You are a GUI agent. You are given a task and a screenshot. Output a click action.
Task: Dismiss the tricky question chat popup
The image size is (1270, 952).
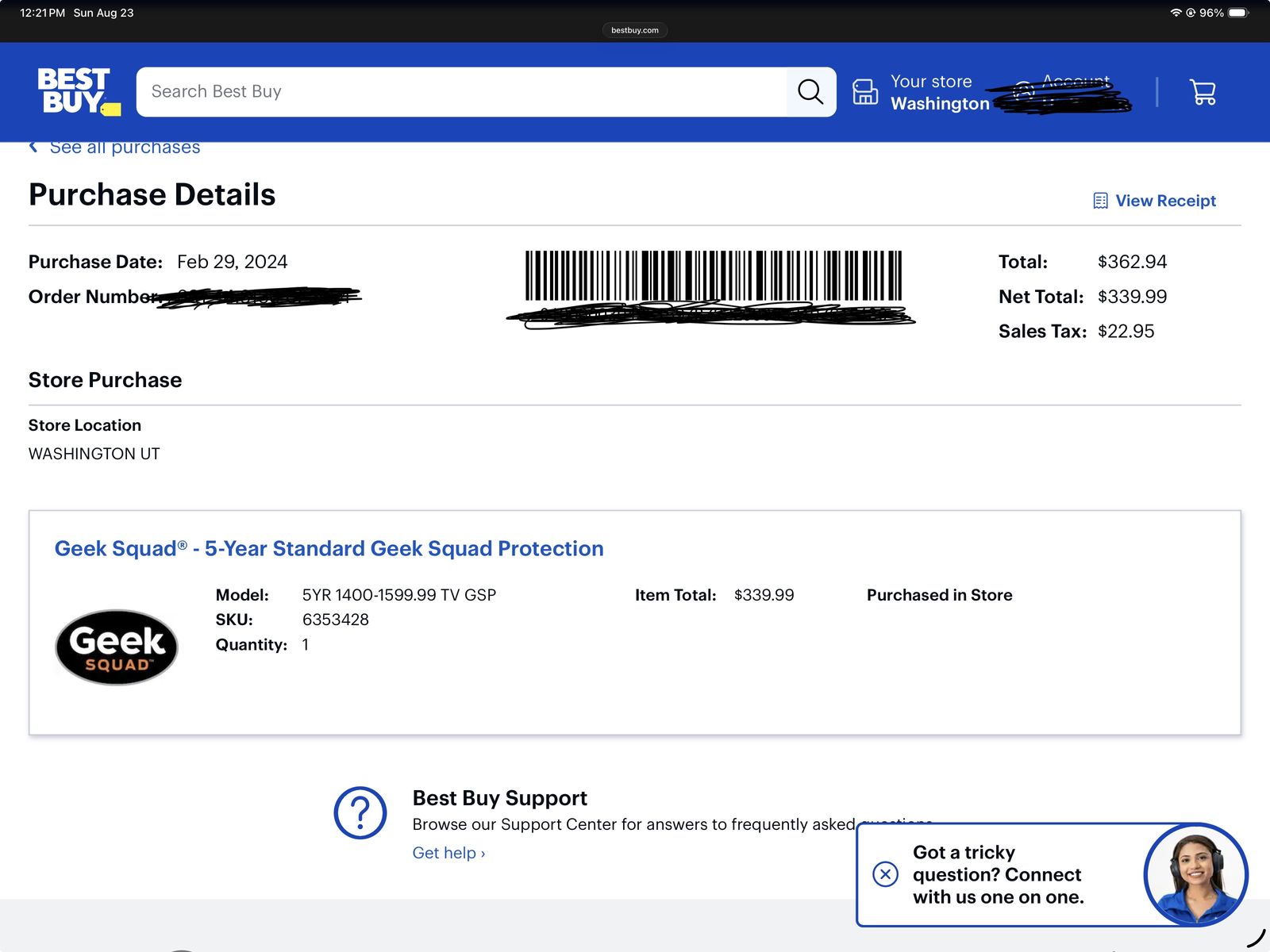click(885, 874)
